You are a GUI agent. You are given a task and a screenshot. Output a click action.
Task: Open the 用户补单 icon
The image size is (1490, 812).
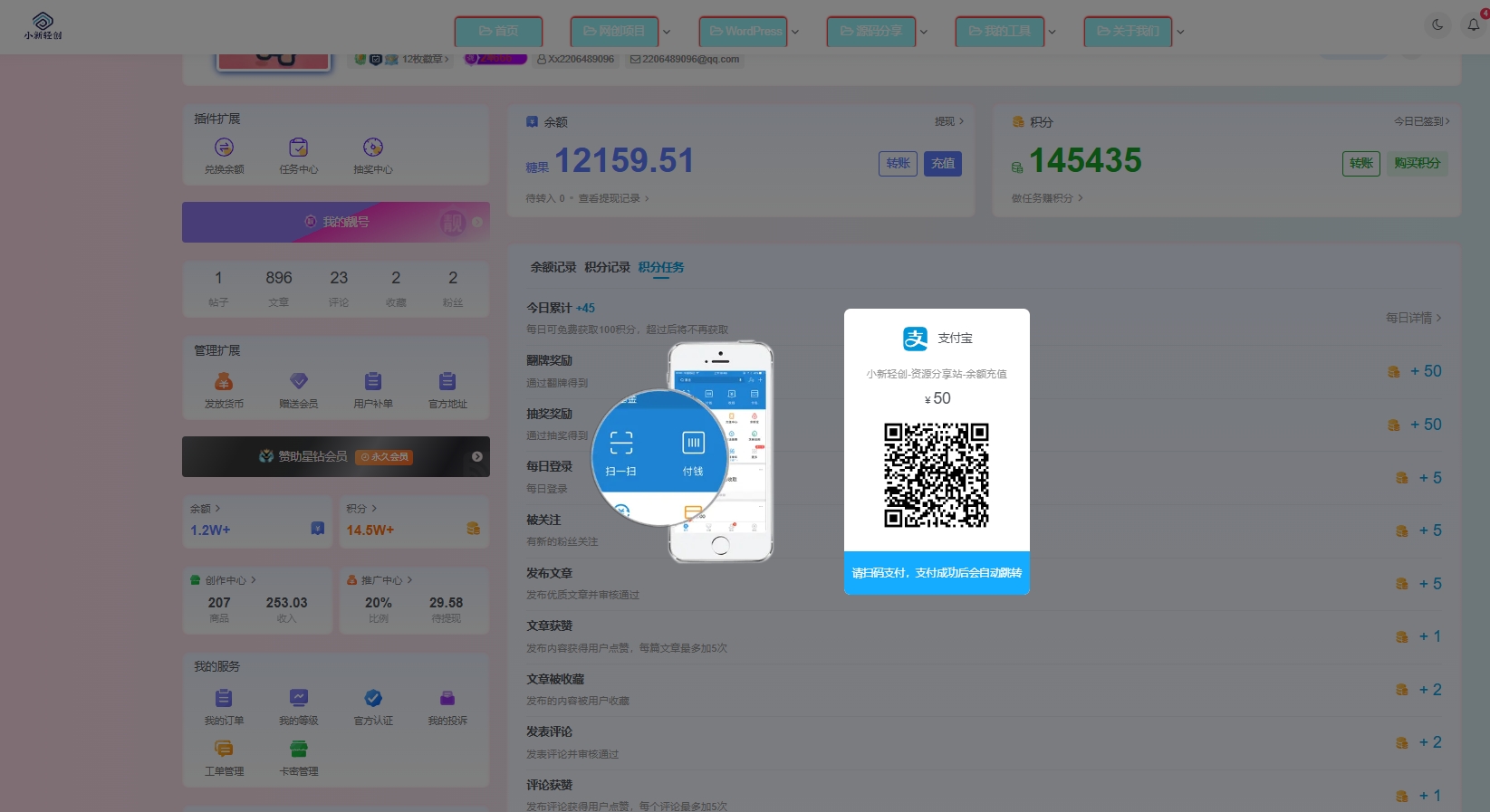(x=373, y=381)
